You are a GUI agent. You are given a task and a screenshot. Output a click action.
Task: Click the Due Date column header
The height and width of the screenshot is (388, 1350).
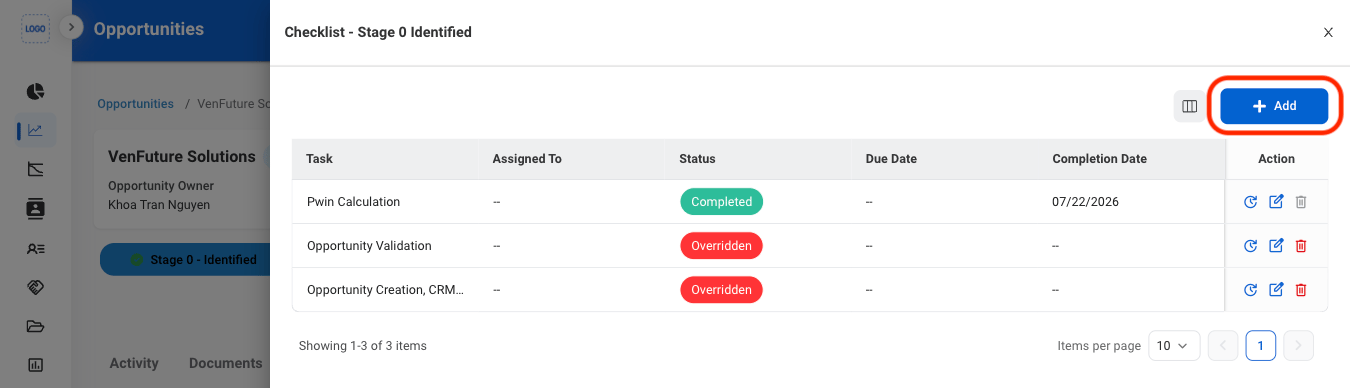pos(891,159)
